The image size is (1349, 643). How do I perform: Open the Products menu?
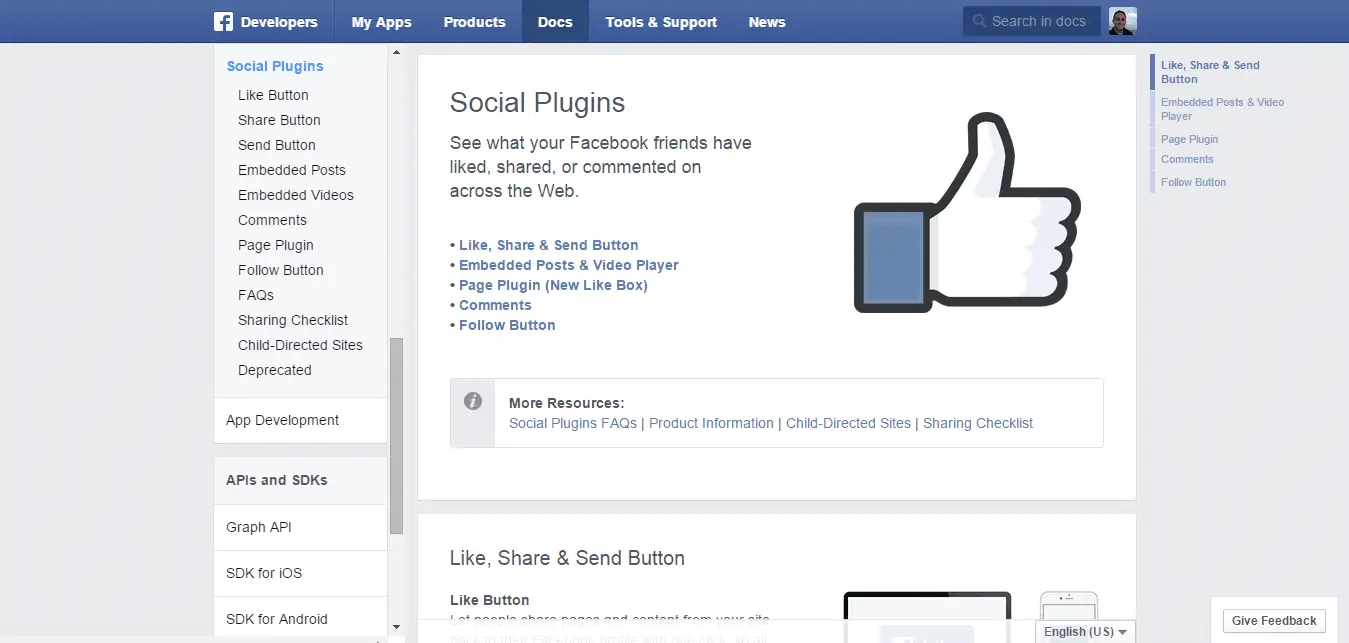pyautogui.click(x=474, y=22)
